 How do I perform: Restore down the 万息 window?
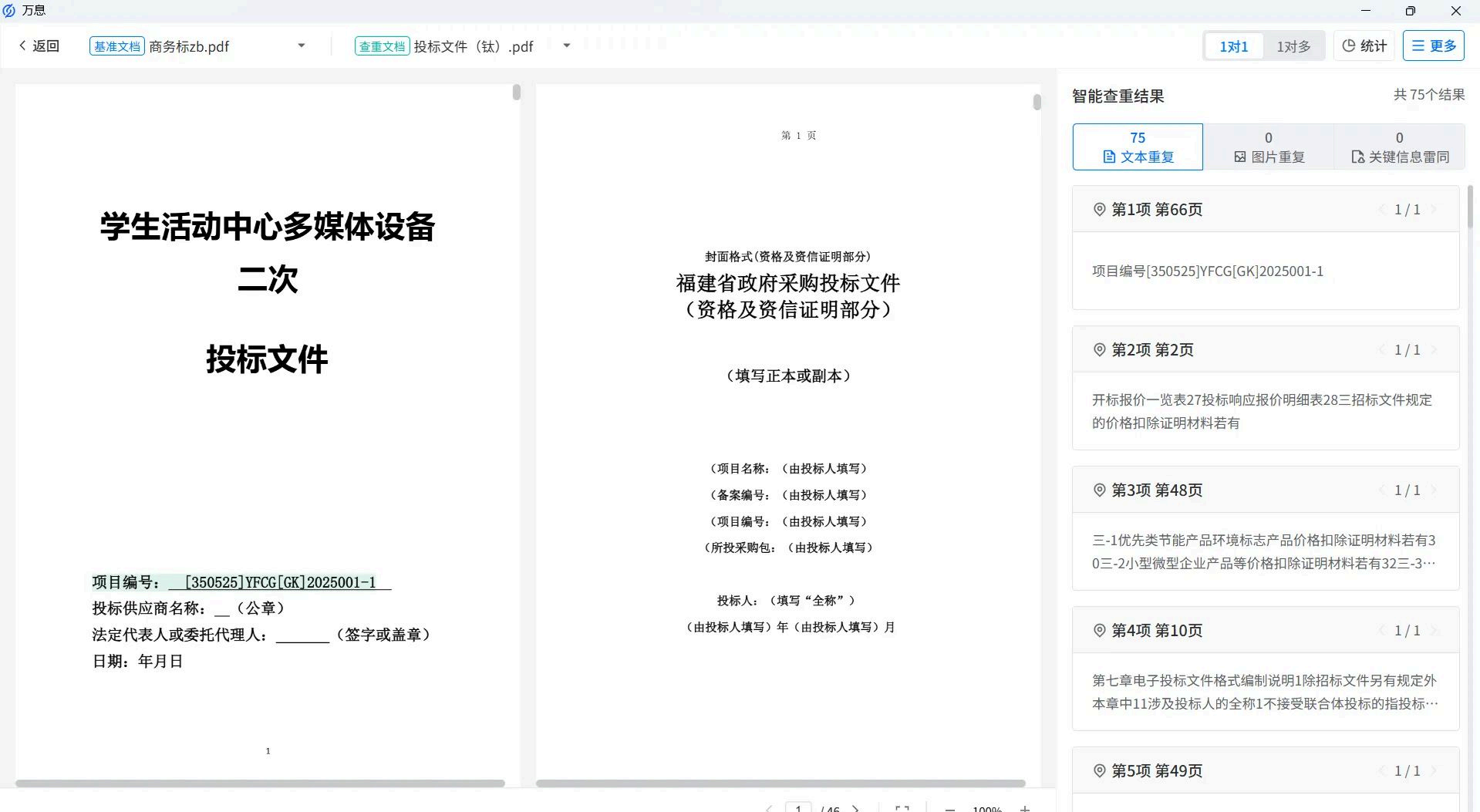click(x=1411, y=11)
